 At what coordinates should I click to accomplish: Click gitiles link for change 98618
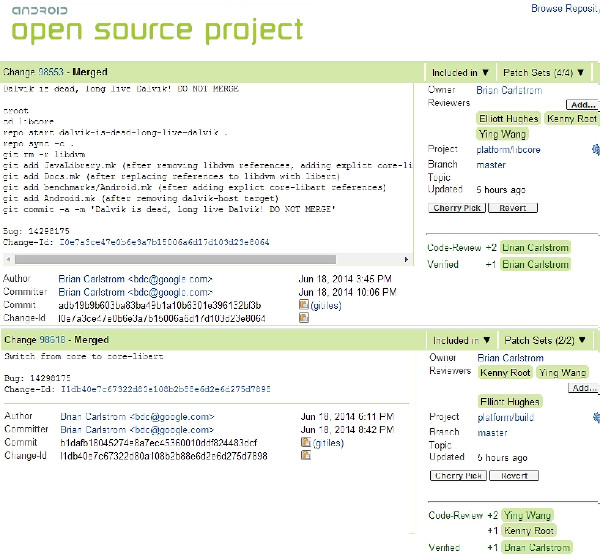pyautogui.click(x=328, y=443)
